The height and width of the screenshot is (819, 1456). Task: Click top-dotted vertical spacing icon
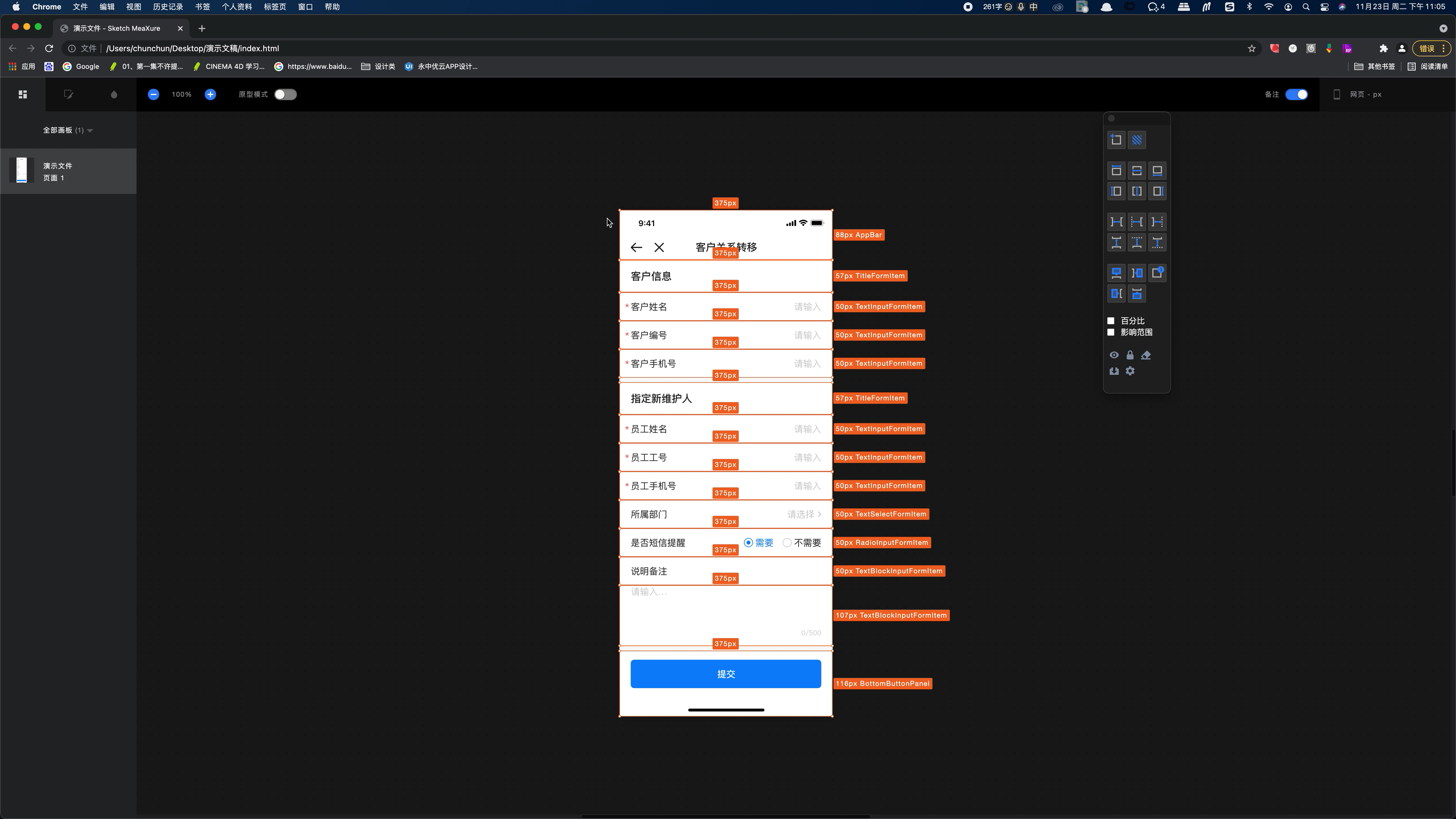click(x=1137, y=242)
